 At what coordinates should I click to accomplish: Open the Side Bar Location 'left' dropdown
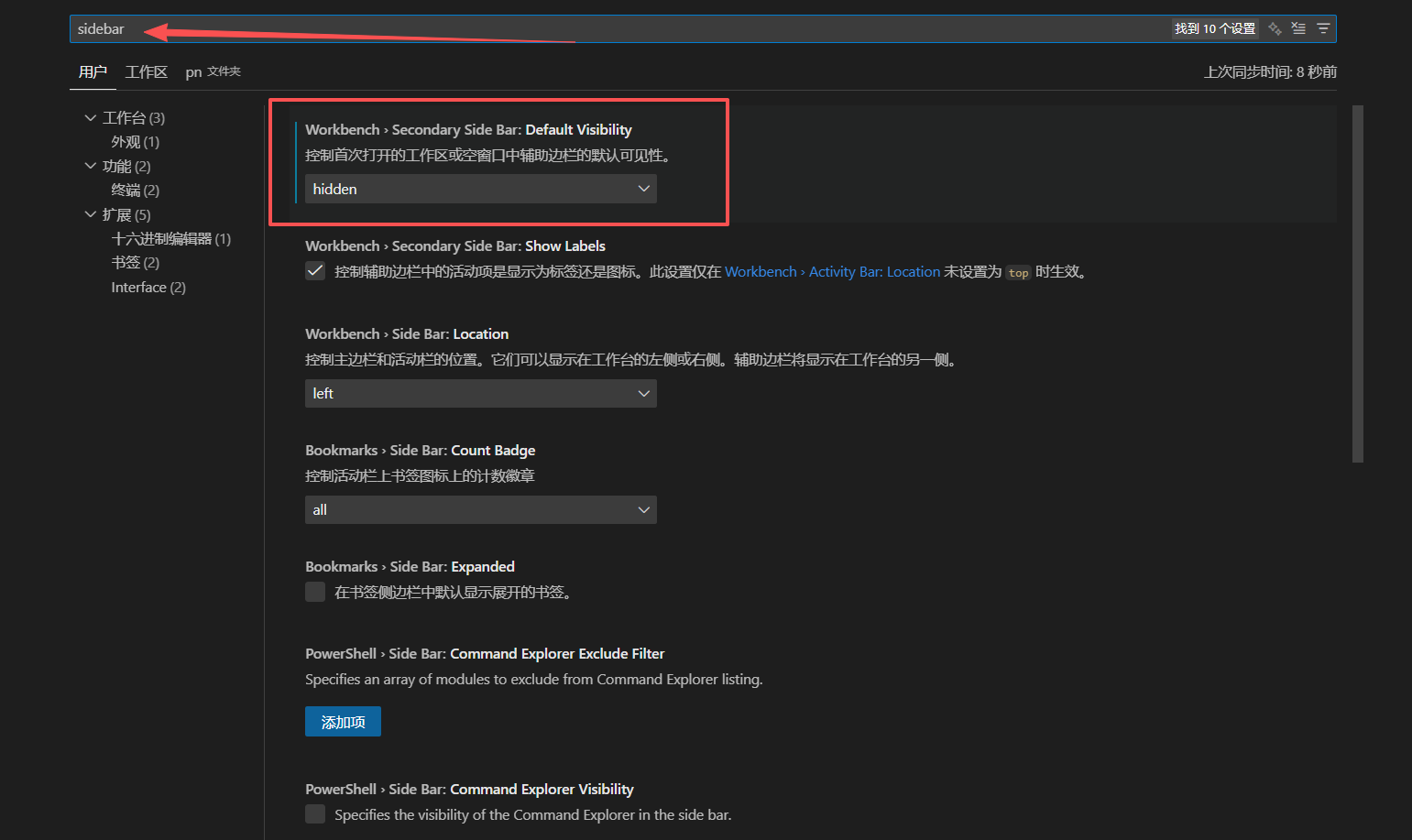(481, 393)
